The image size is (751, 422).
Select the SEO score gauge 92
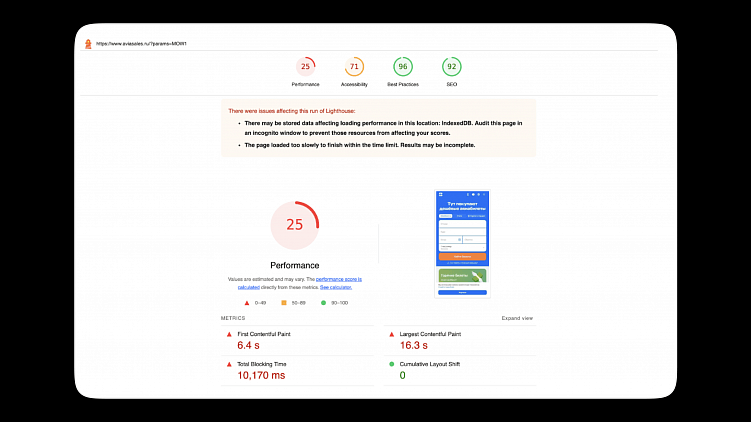click(452, 67)
